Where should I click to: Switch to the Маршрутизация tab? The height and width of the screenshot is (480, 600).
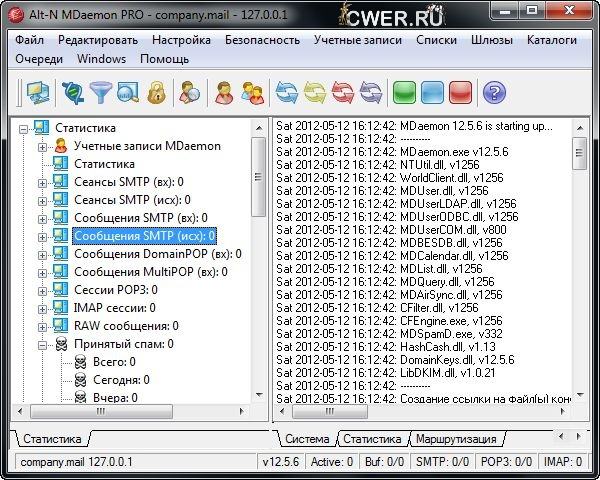pyautogui.click(x=458, y=439)
